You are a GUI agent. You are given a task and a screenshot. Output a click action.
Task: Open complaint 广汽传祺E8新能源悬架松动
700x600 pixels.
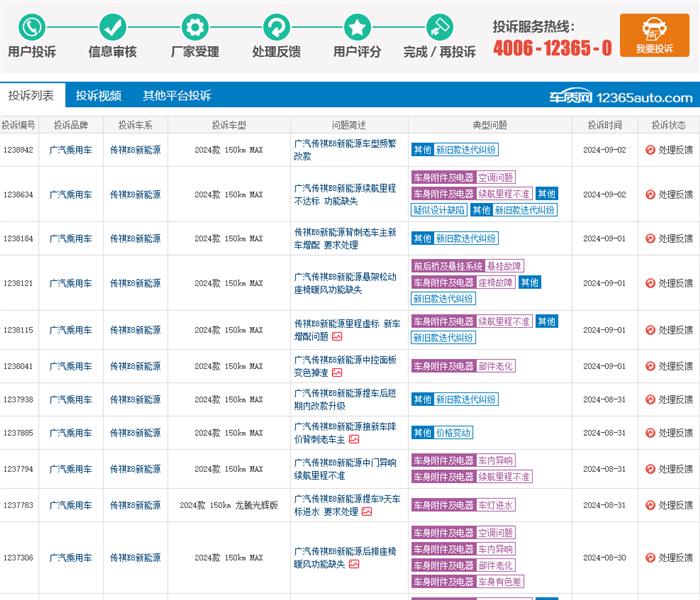[x=345, y=283]
